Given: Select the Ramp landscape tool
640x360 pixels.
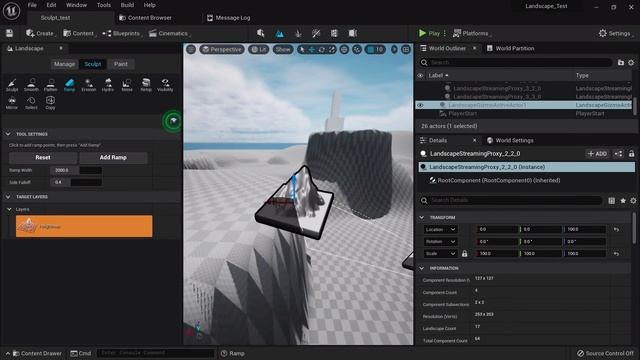Looking at the screenshot, I should 69,85.
